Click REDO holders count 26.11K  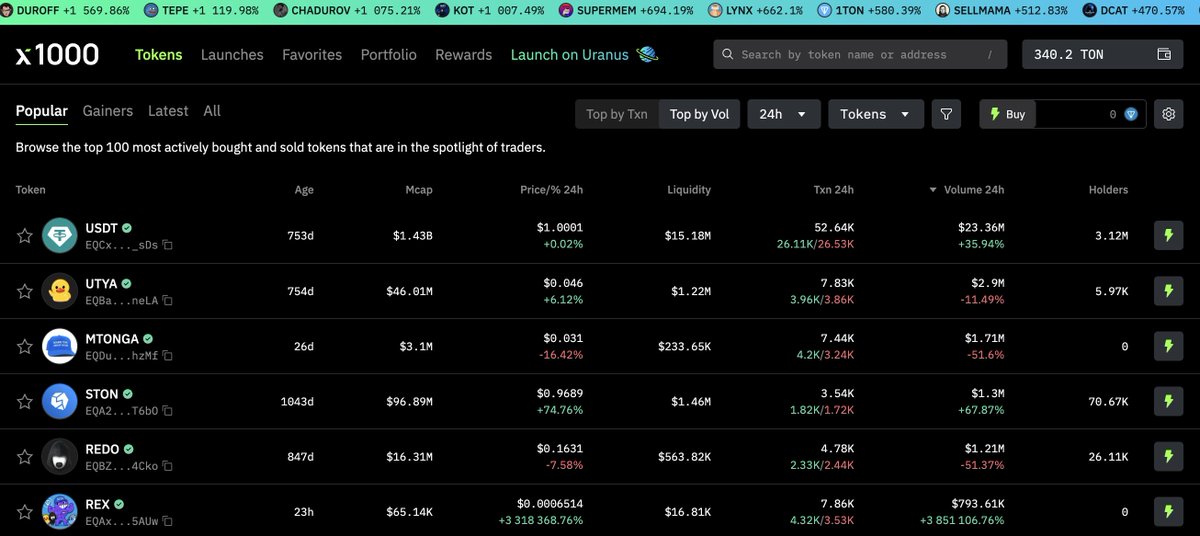point(1108,457)
